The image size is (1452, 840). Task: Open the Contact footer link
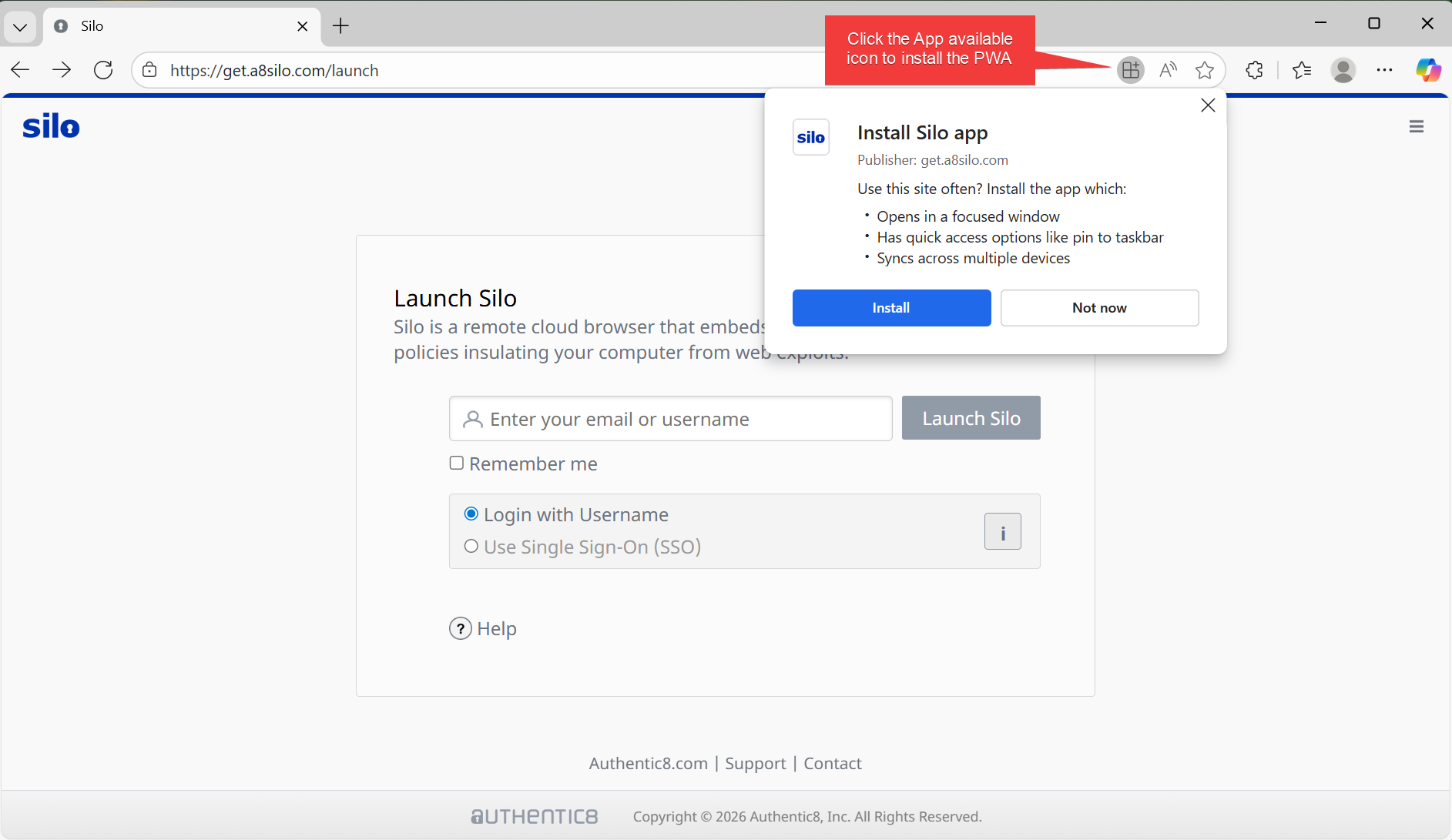pyautogui.click(x=832, y=764)
